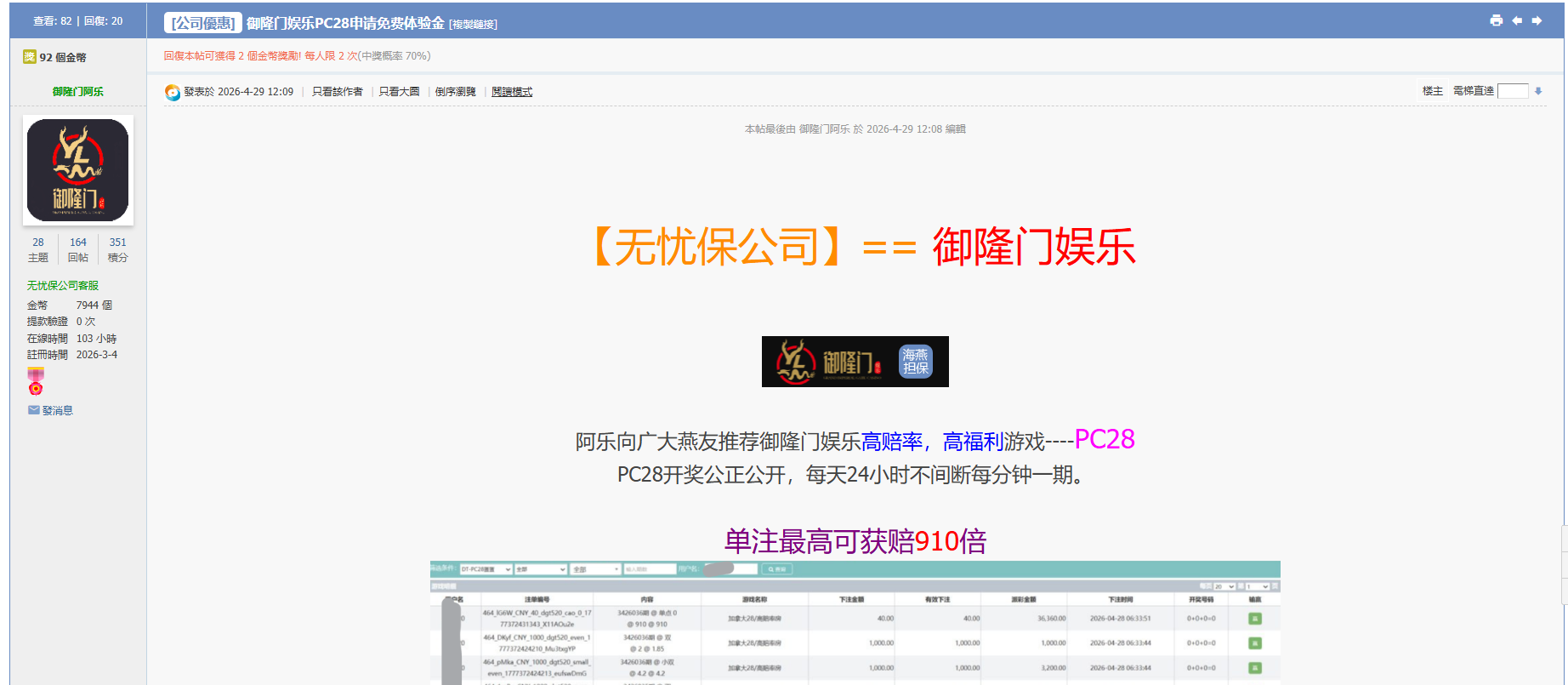Choose 倒序瀏覽 reverse order
Screen dimensions: 1568x685
click(456, 92)
